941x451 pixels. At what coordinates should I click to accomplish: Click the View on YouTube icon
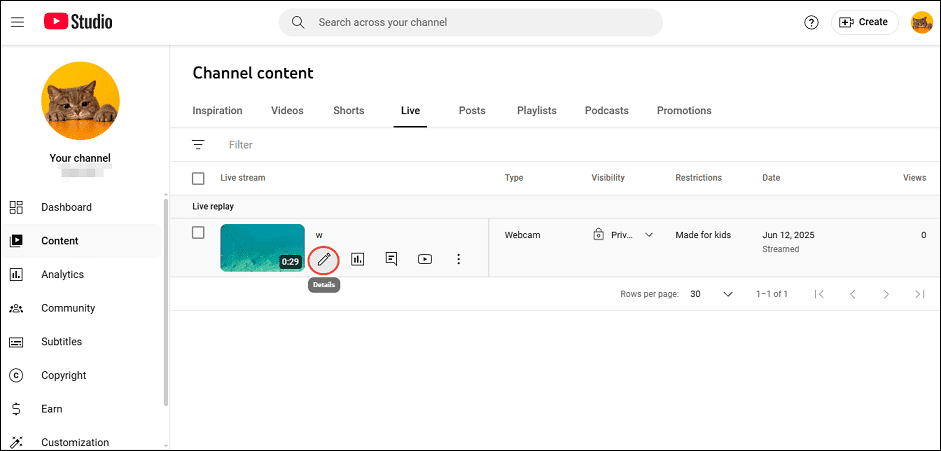[x=425, y=259]
